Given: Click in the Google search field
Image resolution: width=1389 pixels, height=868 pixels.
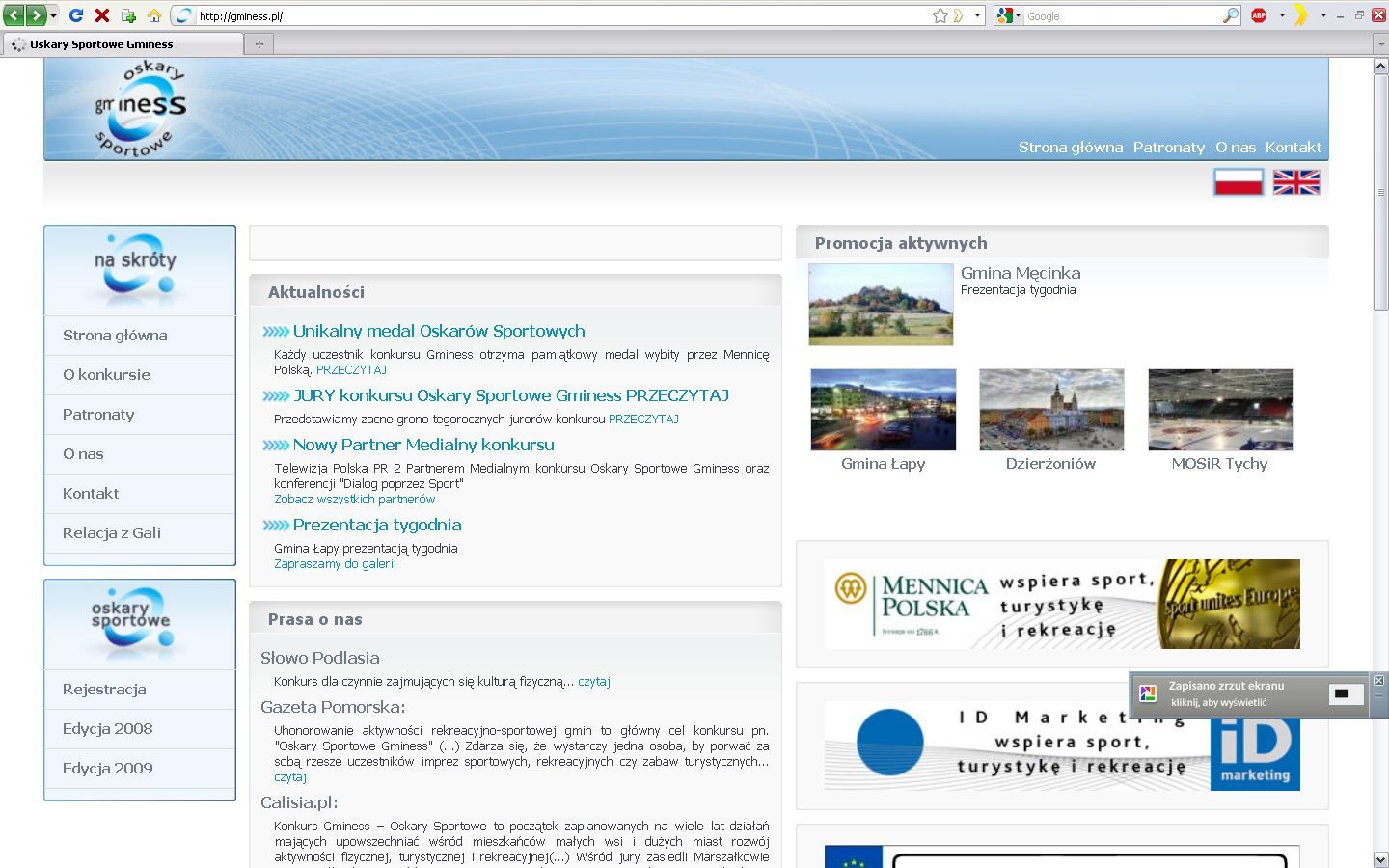Looking at the screenshot, I should 1119,15.
